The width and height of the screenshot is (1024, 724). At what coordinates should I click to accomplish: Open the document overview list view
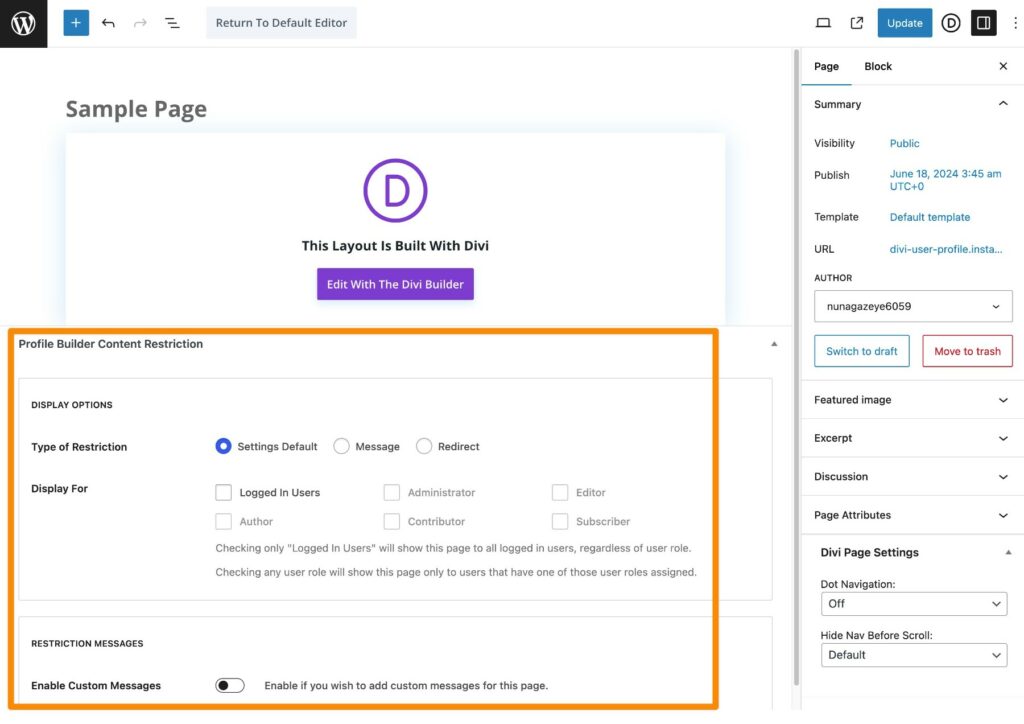click(172, 23)
